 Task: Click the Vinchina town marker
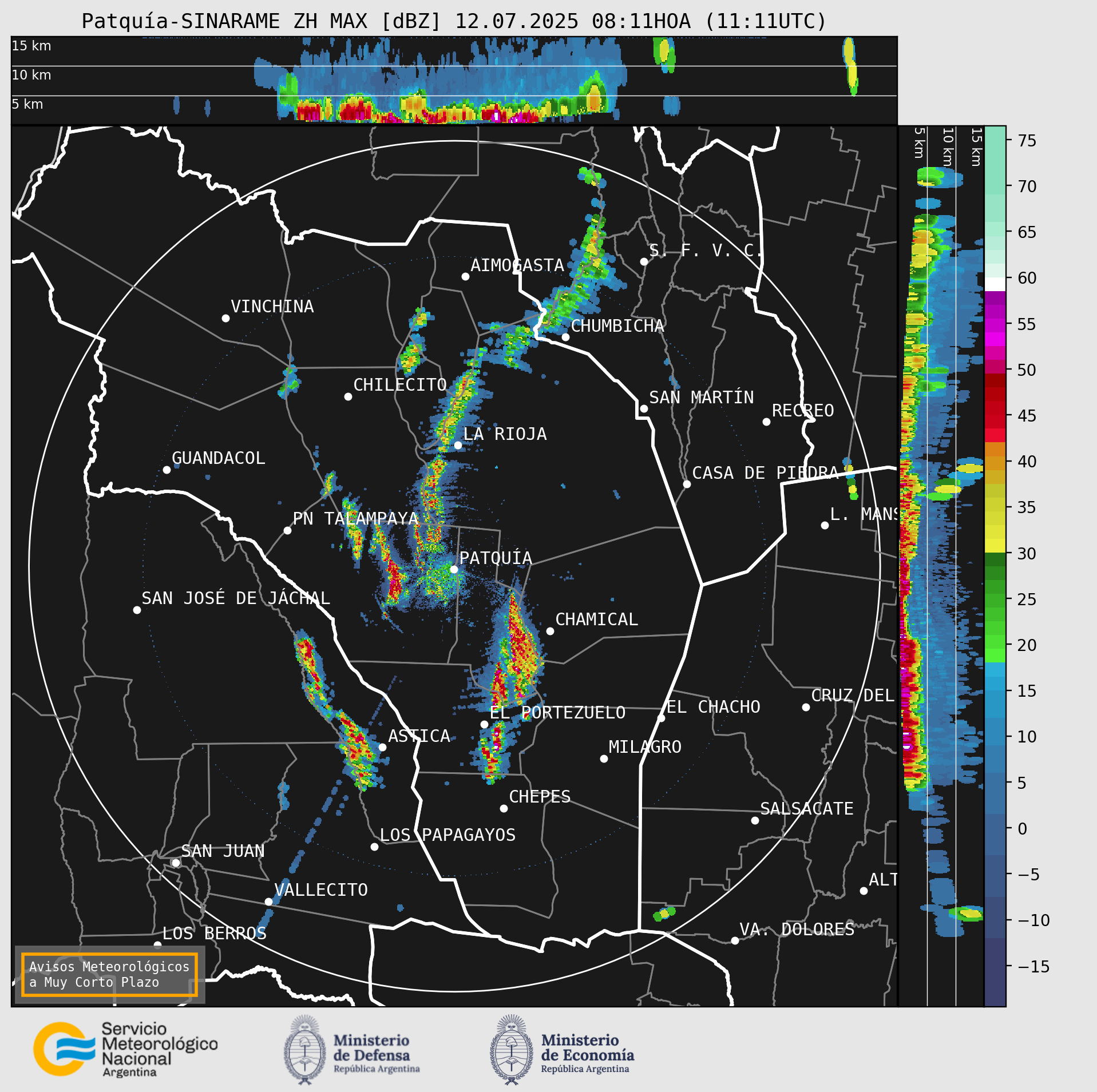225,318
